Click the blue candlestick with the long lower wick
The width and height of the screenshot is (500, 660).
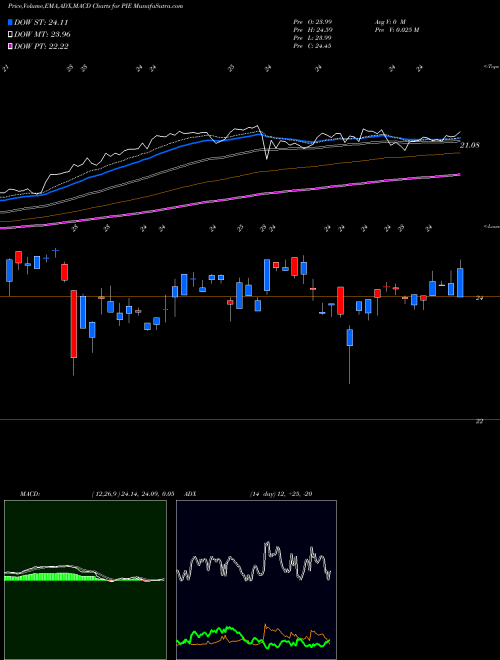(350, 338)
